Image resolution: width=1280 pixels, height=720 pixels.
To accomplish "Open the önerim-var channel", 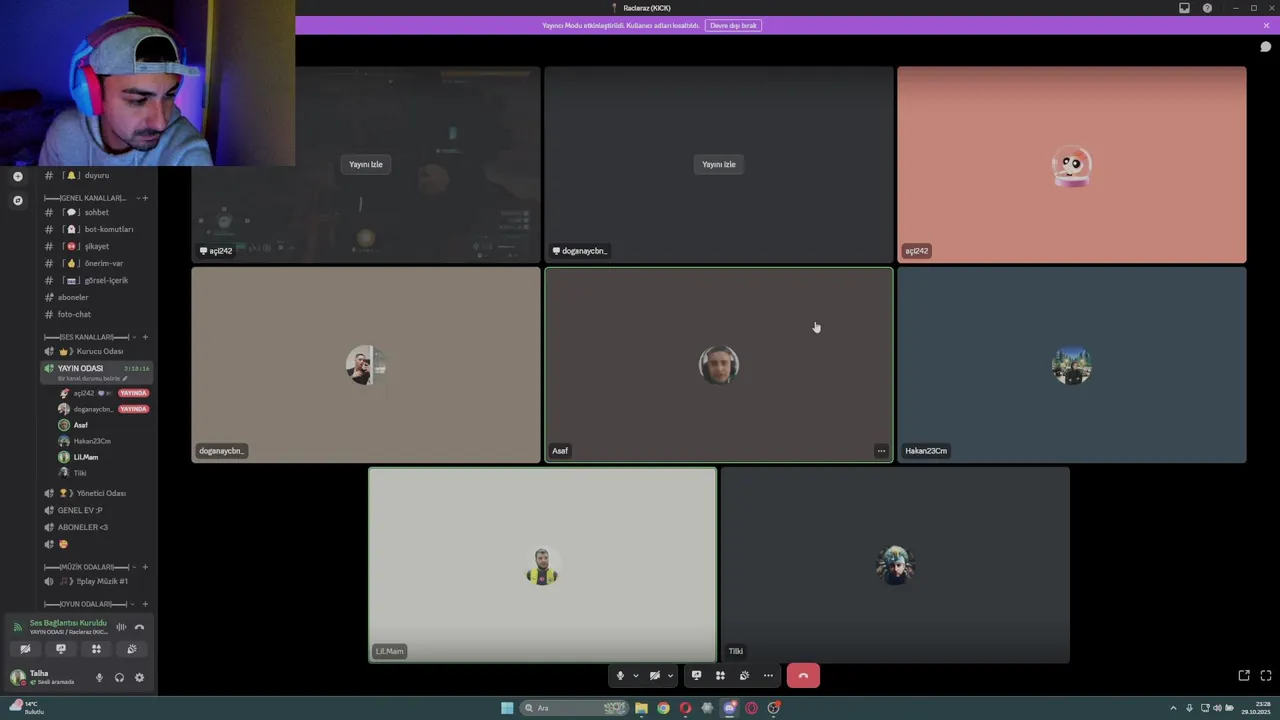I will (97, 263).
